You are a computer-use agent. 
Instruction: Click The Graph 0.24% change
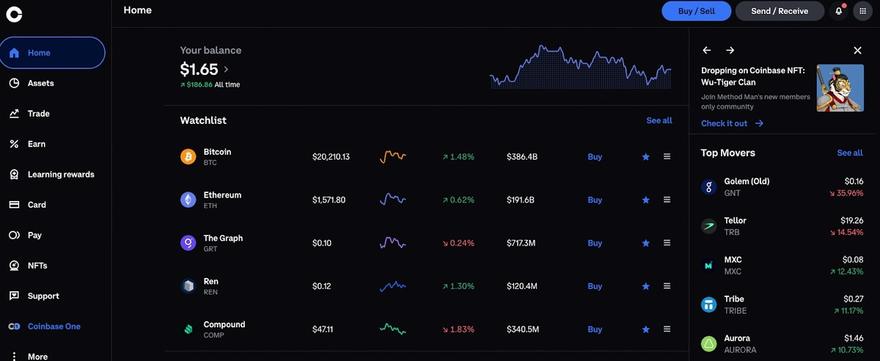(459, 243)
